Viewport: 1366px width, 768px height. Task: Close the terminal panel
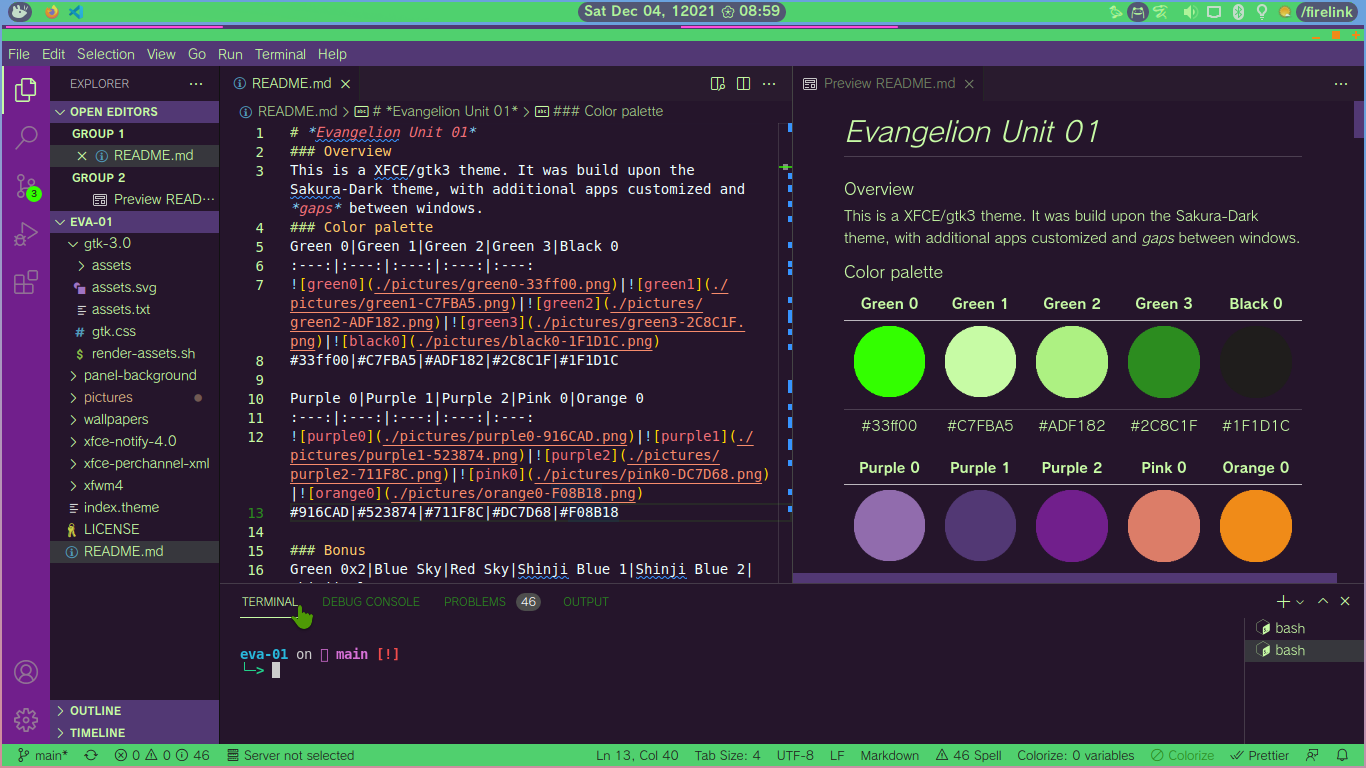click(x=1346, y=602)
